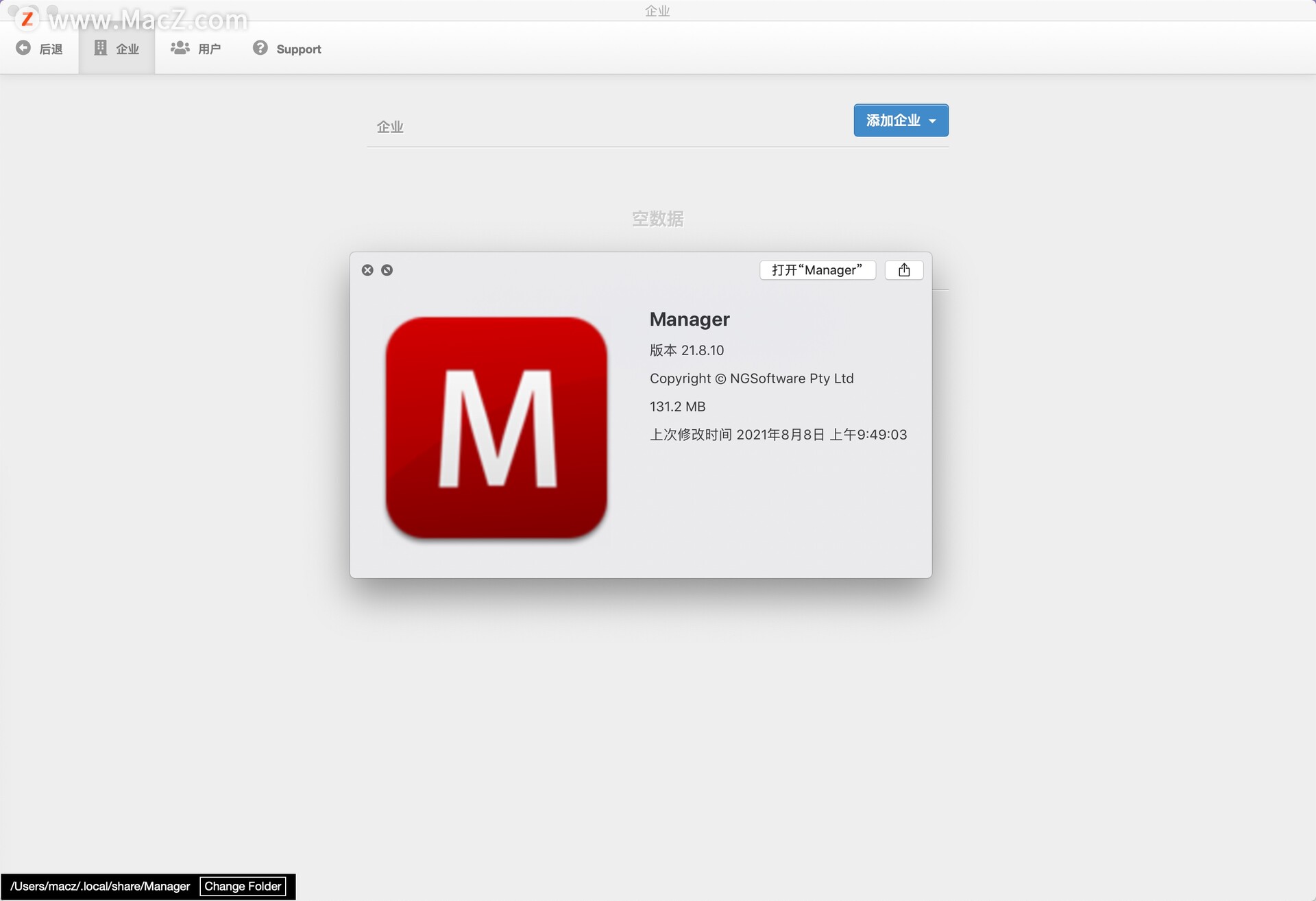Open the 企业 building tab
1316x901 pixels.
[117, 48]
